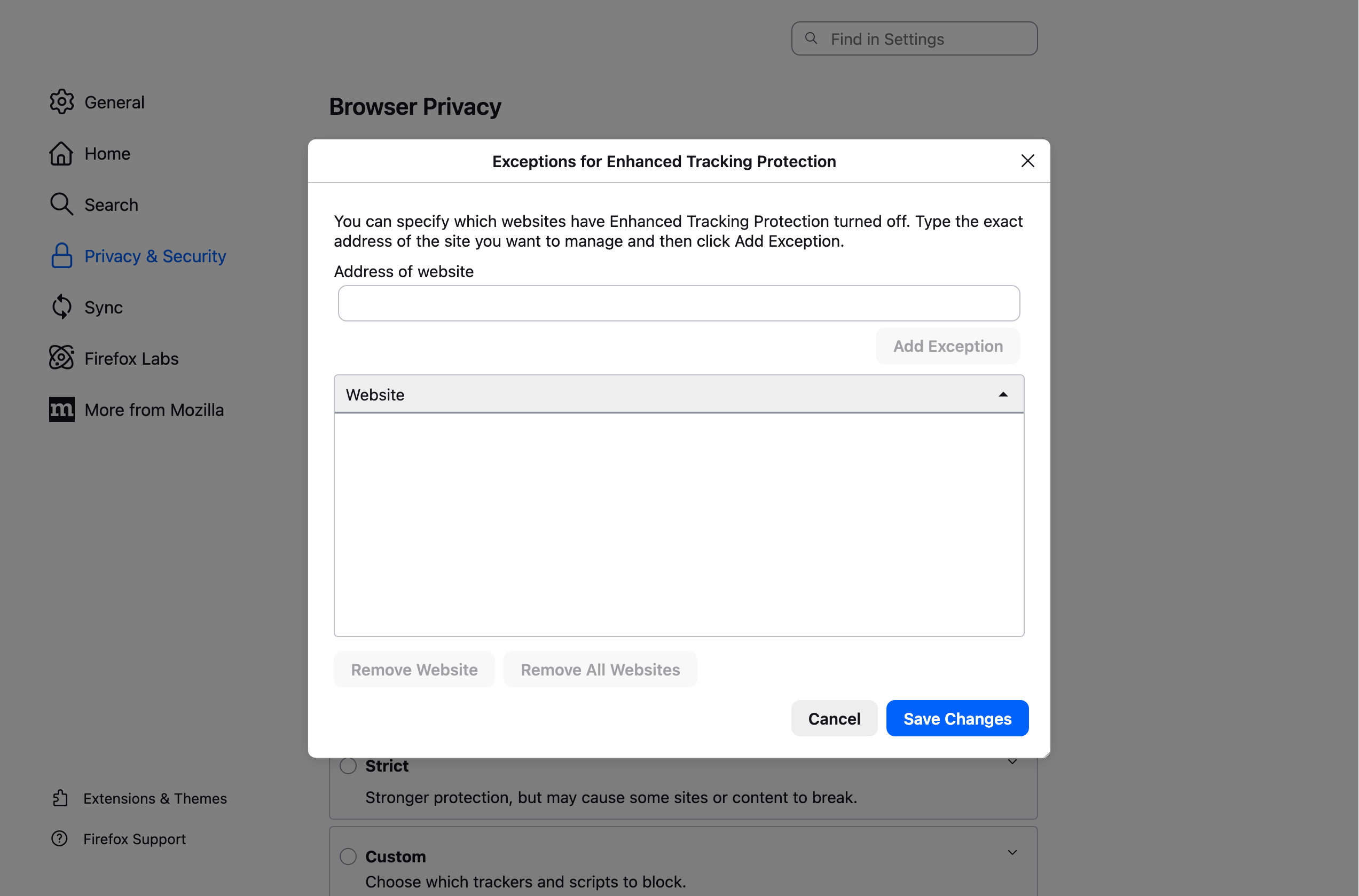The image size is (1359, 896).
Task: Click the Save Changes button
Action: (957, 718)
